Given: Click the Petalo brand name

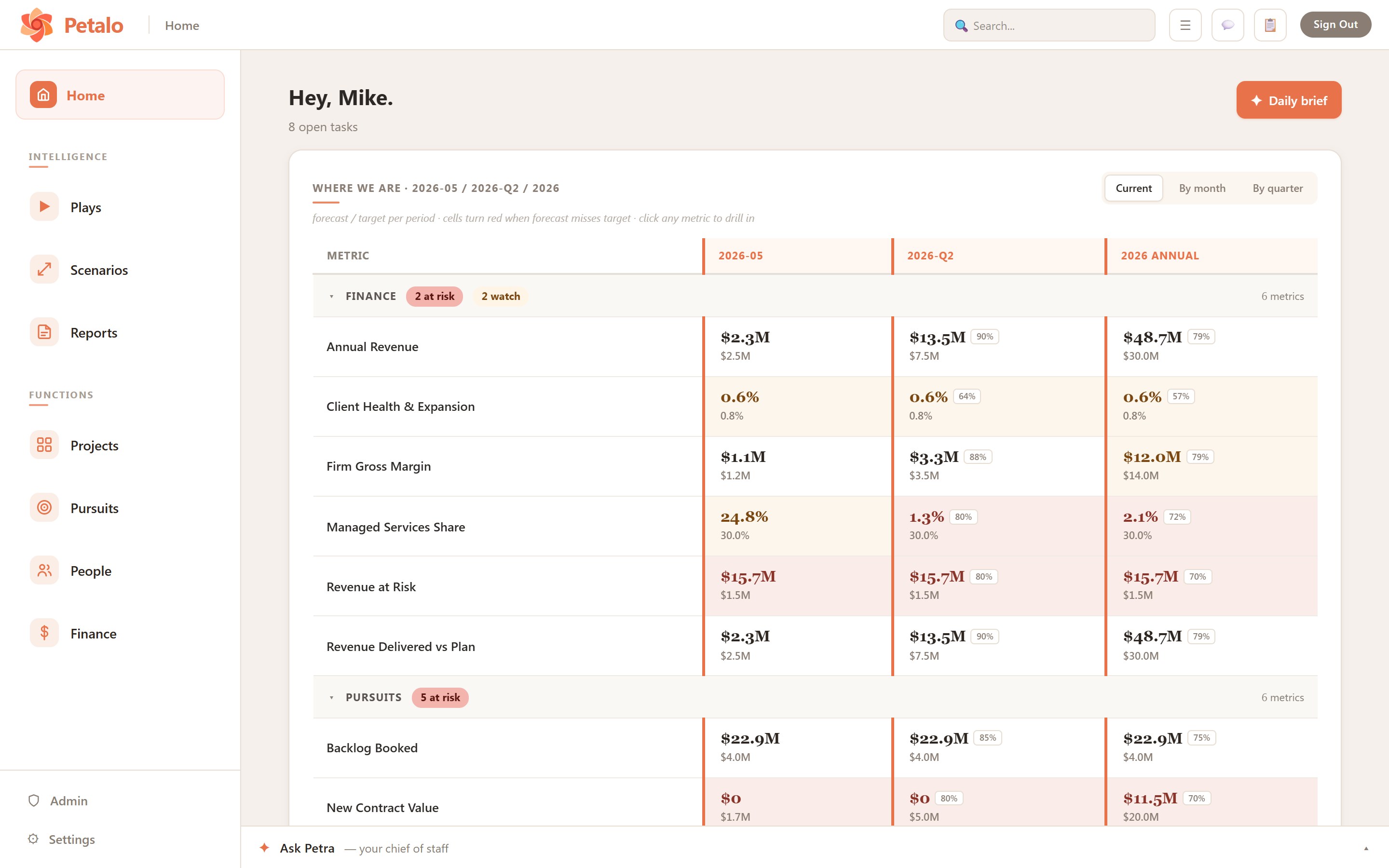Looking at the screenshot, I should [94, 25].
